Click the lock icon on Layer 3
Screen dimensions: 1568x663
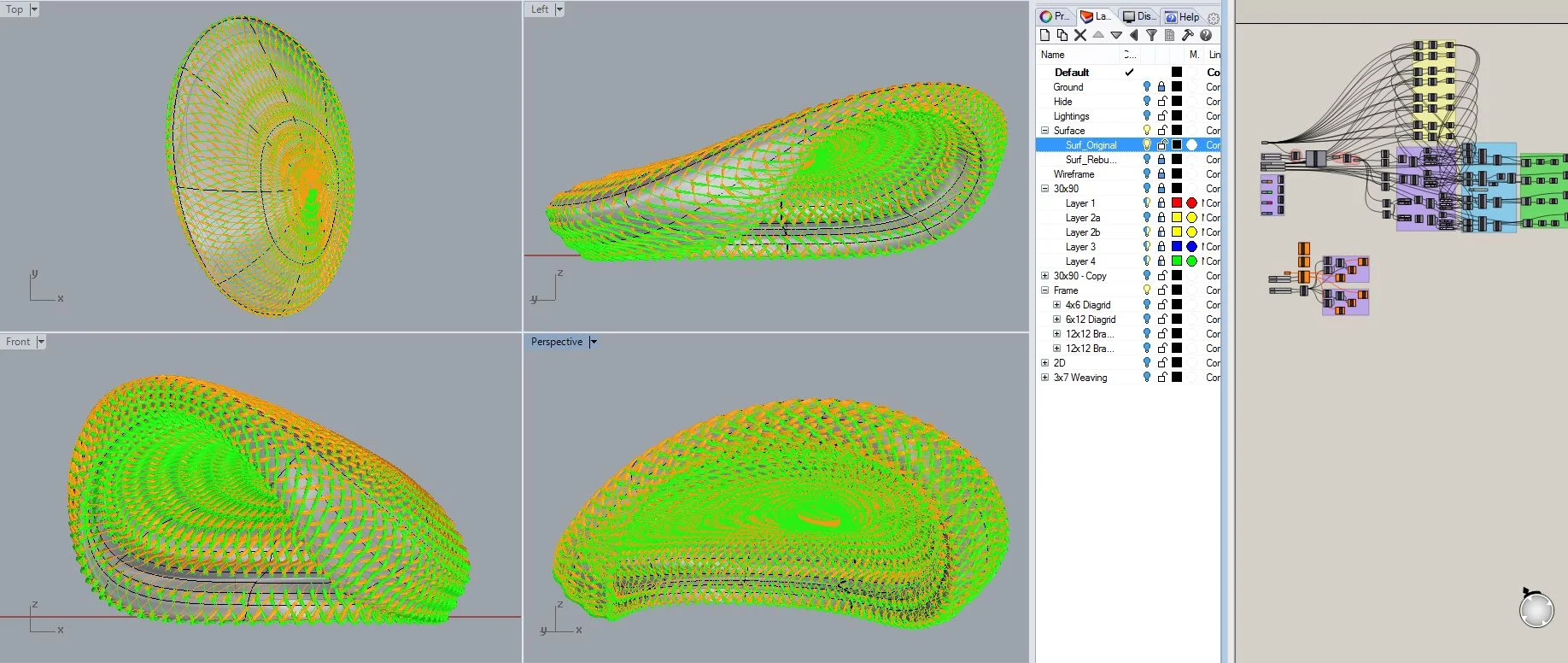click(1161, 247)
